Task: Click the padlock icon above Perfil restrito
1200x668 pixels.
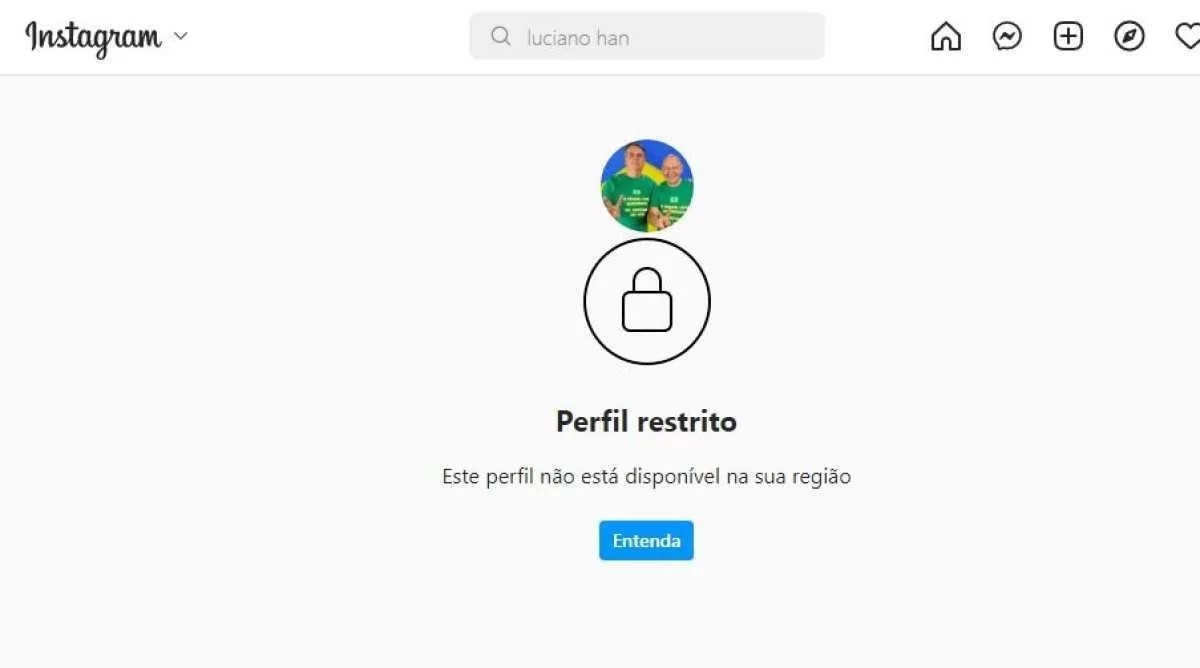Action: point(647,299)
